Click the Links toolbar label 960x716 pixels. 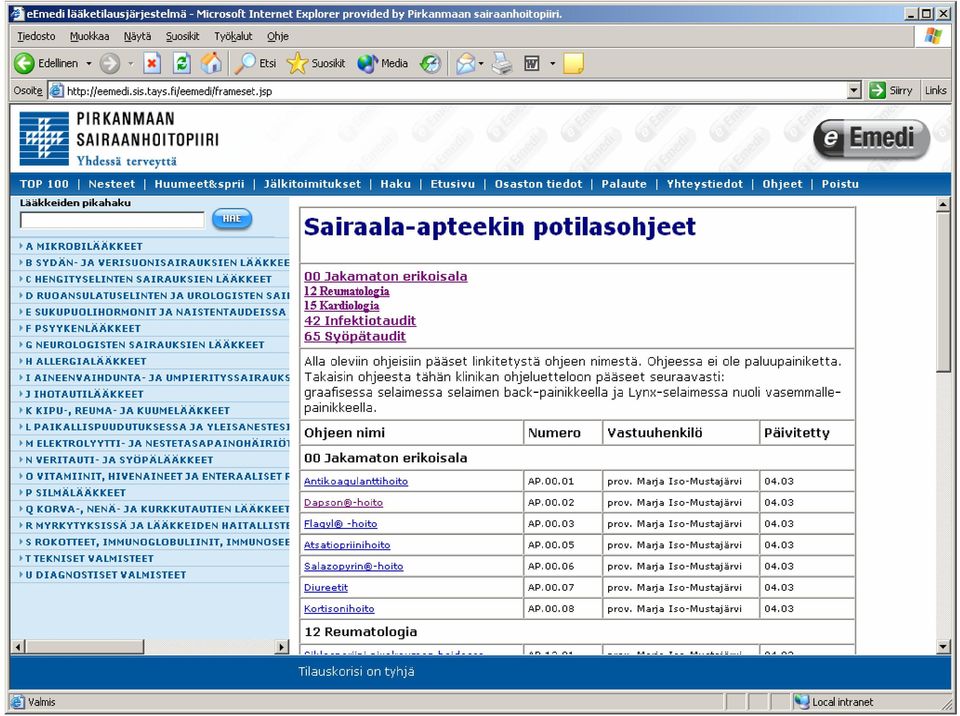click(x=936, y=91)
